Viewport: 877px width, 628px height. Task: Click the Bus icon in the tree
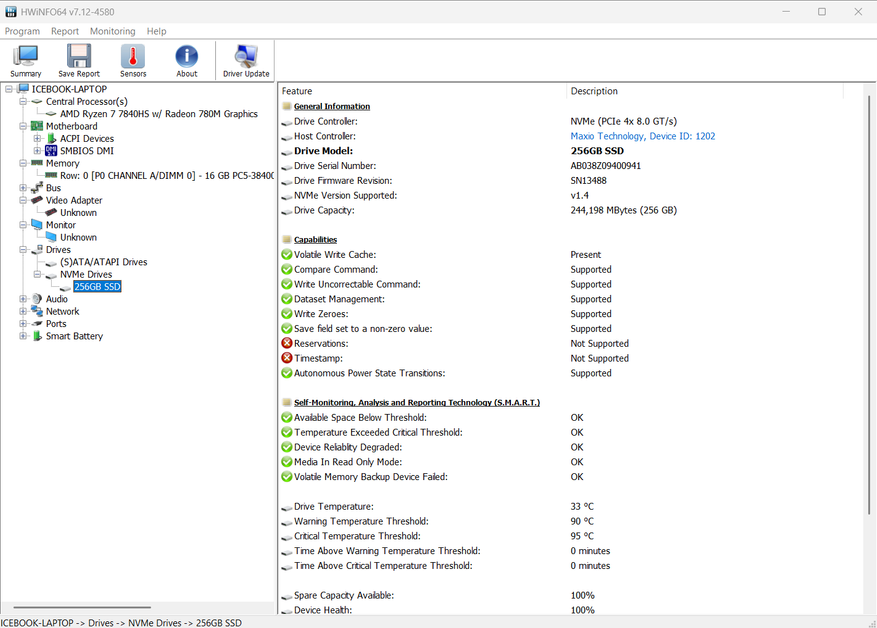(37, 187)
